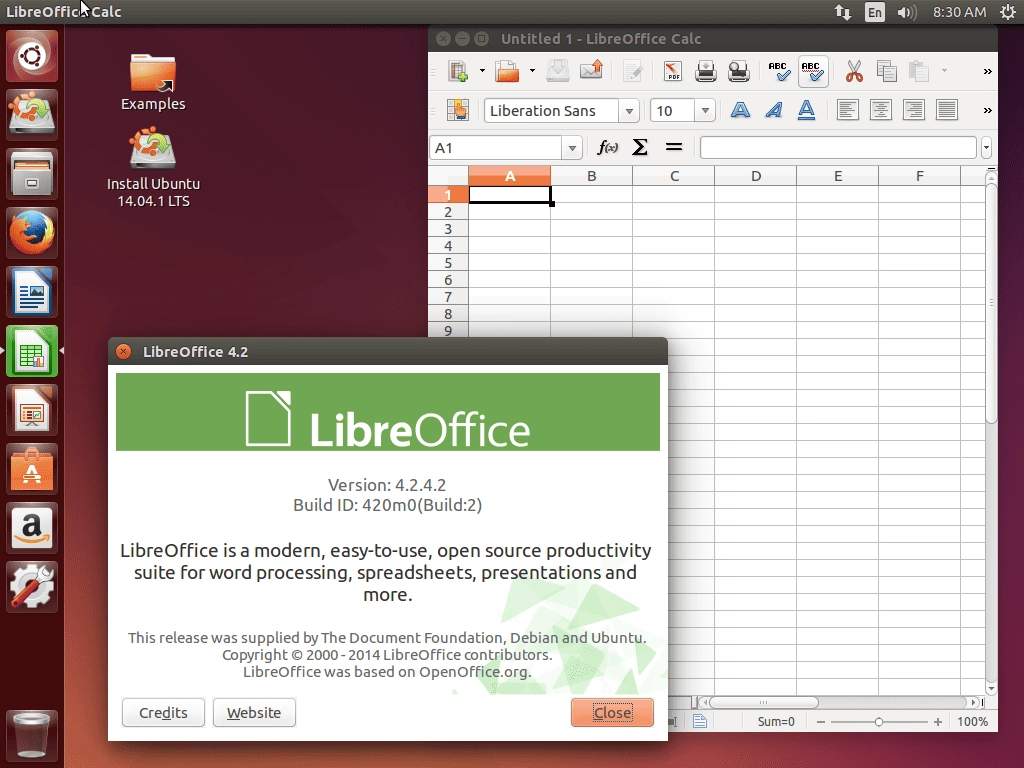The image size is (1024, 768).
Task: Click the vertical scrollbar down arrow
Action: 991,688
